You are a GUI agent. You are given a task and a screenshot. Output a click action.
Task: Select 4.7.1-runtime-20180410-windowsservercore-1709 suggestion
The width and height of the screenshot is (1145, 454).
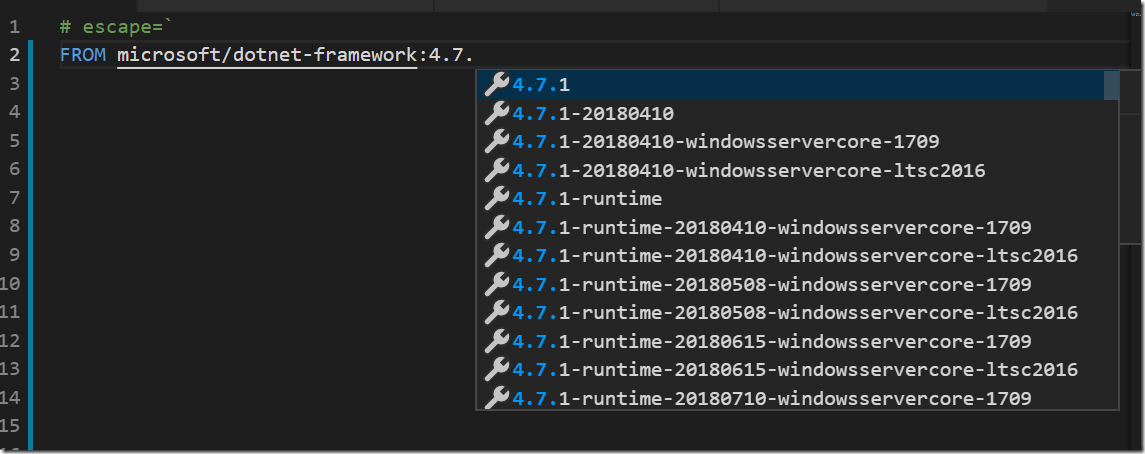[x=797, y=227]
